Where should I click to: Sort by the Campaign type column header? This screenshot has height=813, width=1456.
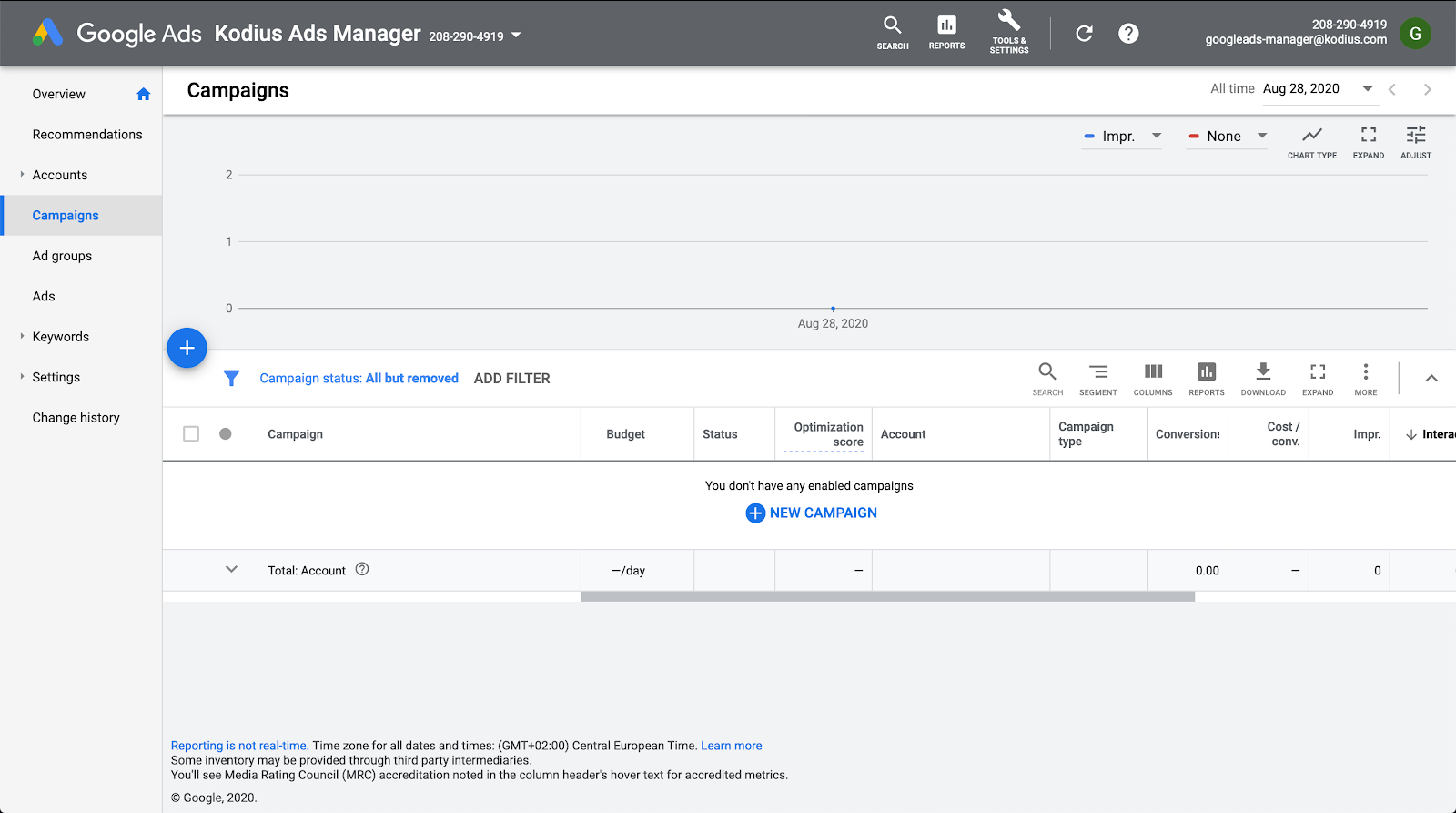(x=1086, y=434)
